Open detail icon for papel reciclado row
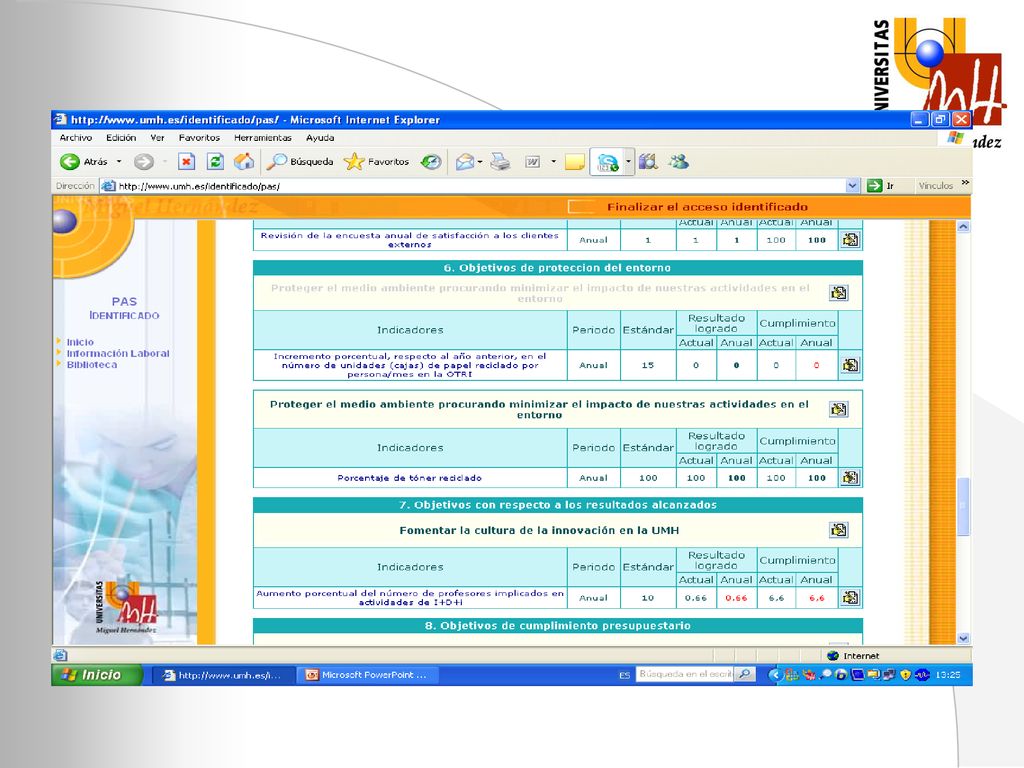 click(x=850, y=365)
